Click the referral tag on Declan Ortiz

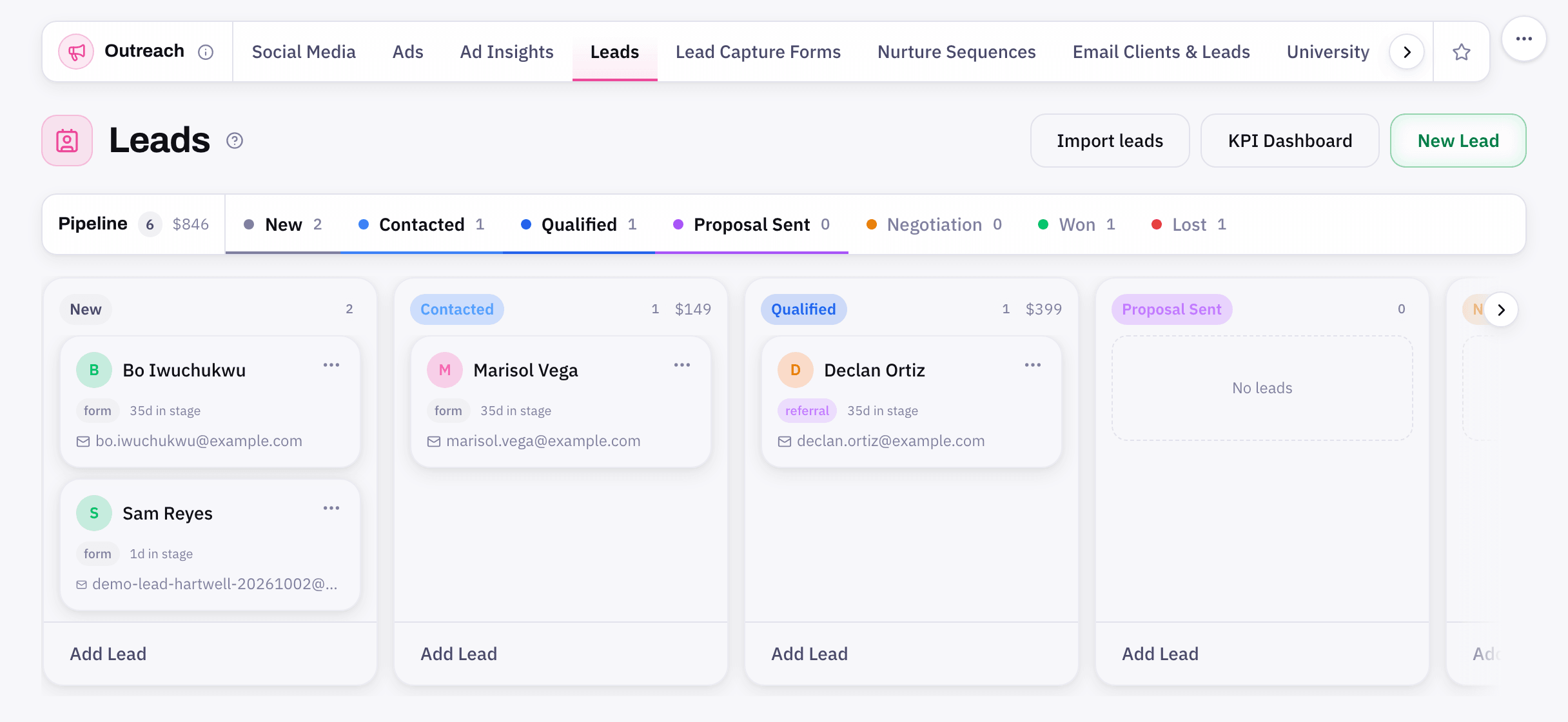(807, 411)
